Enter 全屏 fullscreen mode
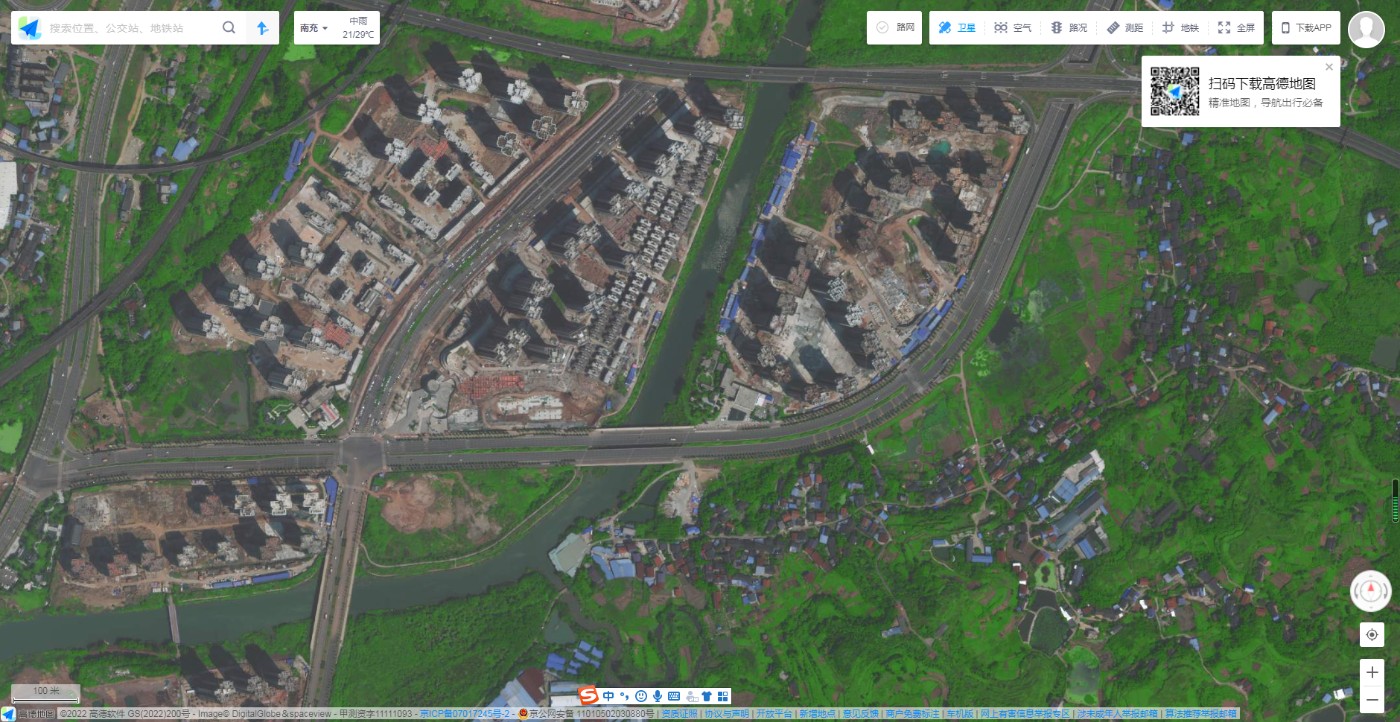 tap(1236, 28)
